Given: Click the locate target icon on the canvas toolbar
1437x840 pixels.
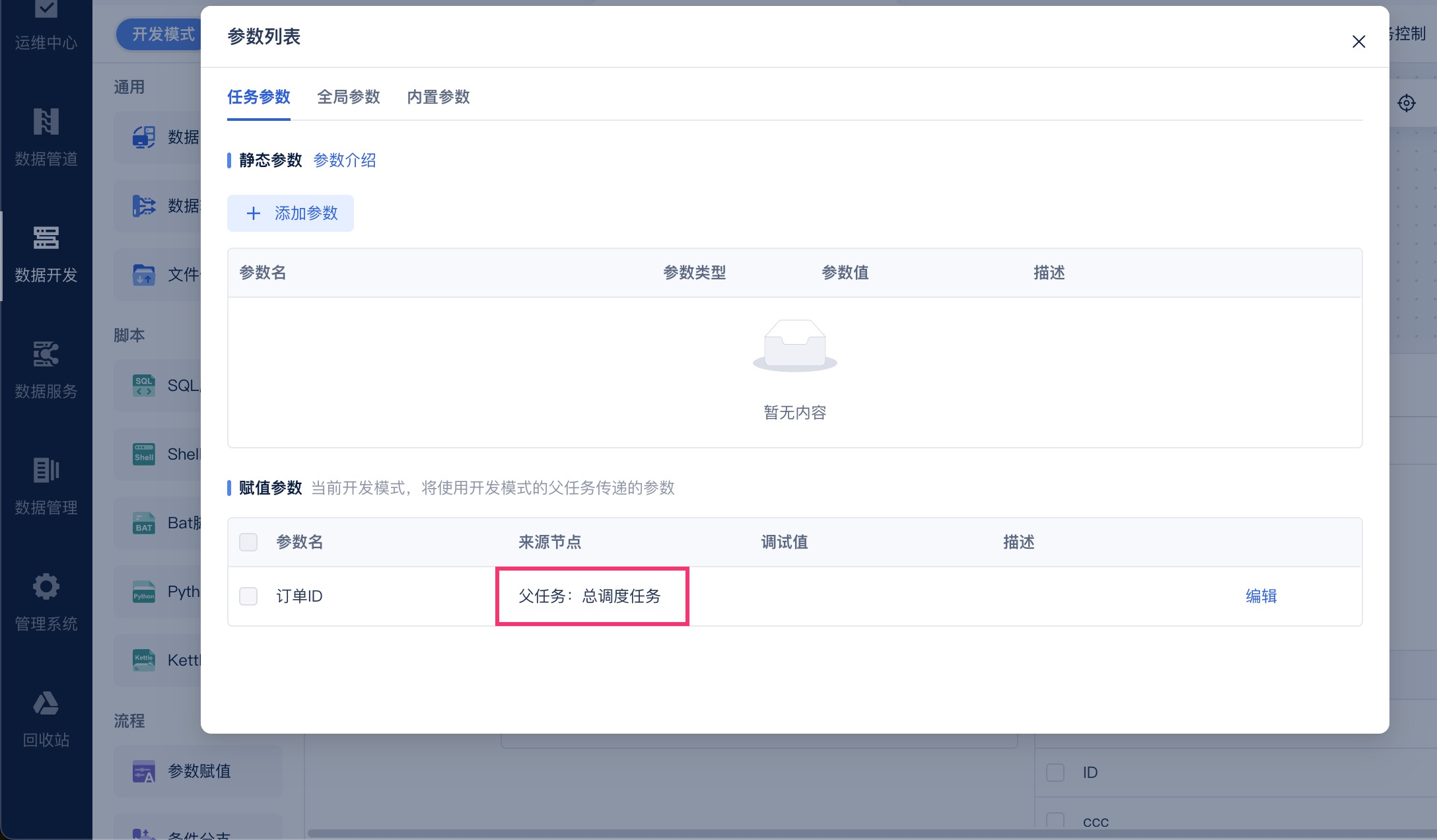Looking at the screenshot, I should point(1407,103).
